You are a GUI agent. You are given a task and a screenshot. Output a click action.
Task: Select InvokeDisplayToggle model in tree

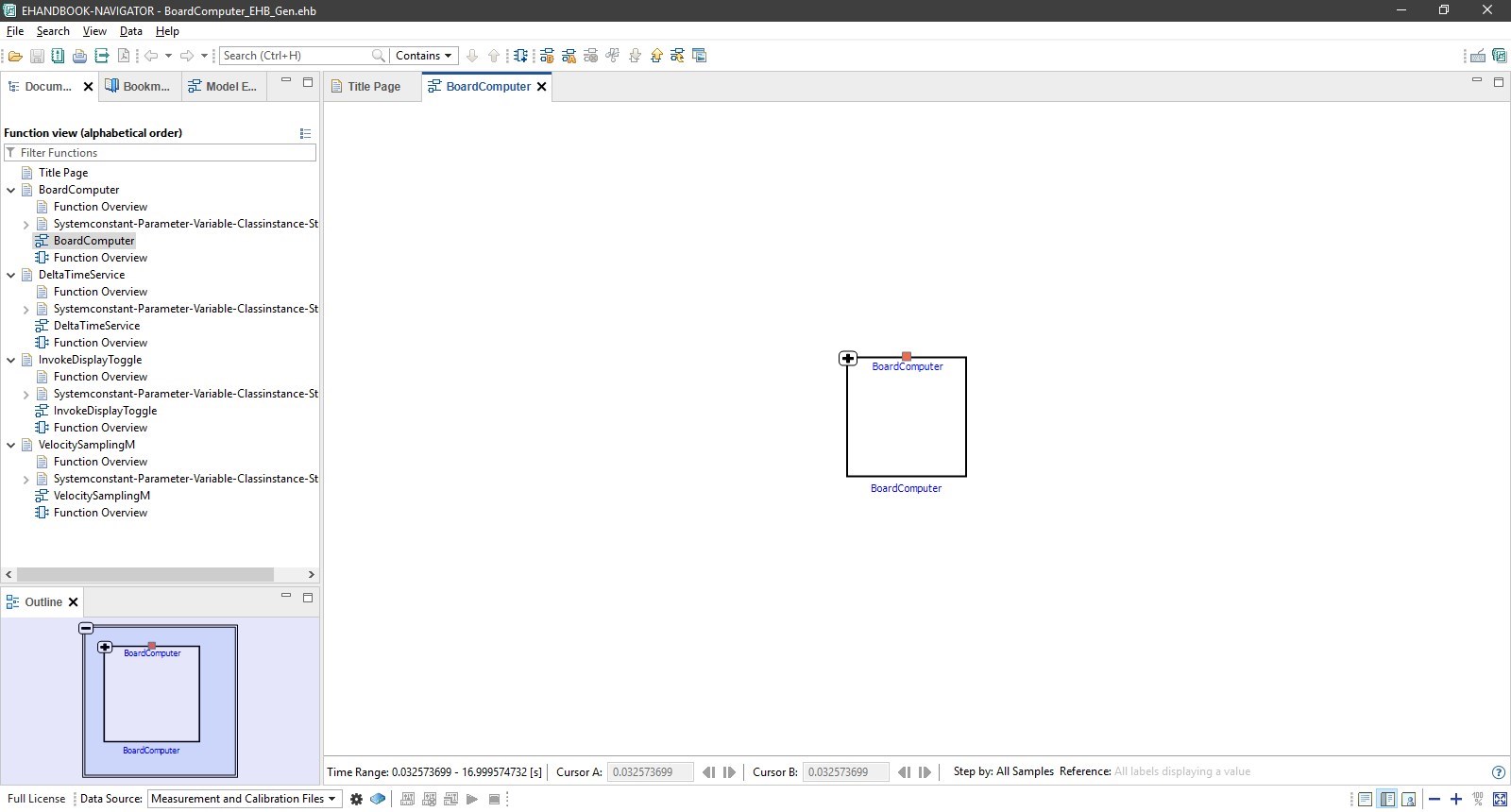point(105,411)
